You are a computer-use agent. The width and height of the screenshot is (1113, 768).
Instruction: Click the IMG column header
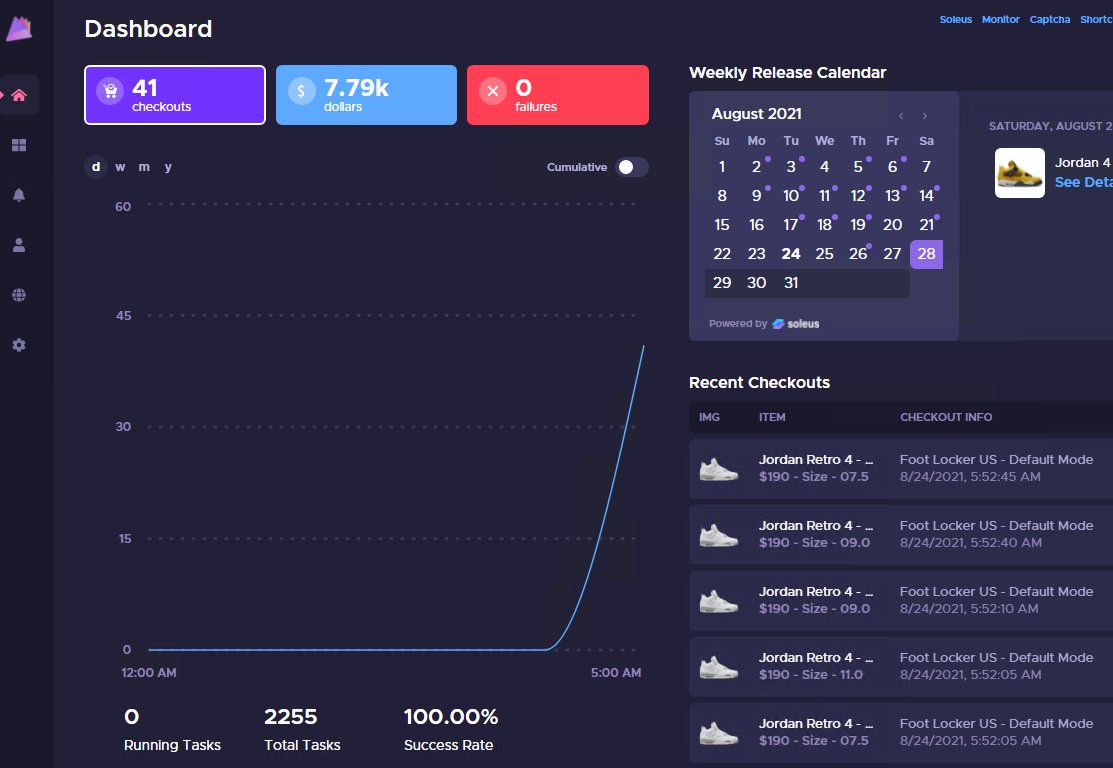pyautogui.click(x=709, y=417)
